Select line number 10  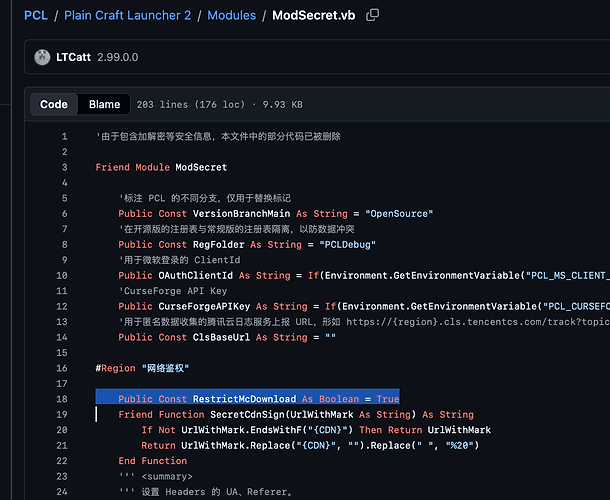(61, 275)
